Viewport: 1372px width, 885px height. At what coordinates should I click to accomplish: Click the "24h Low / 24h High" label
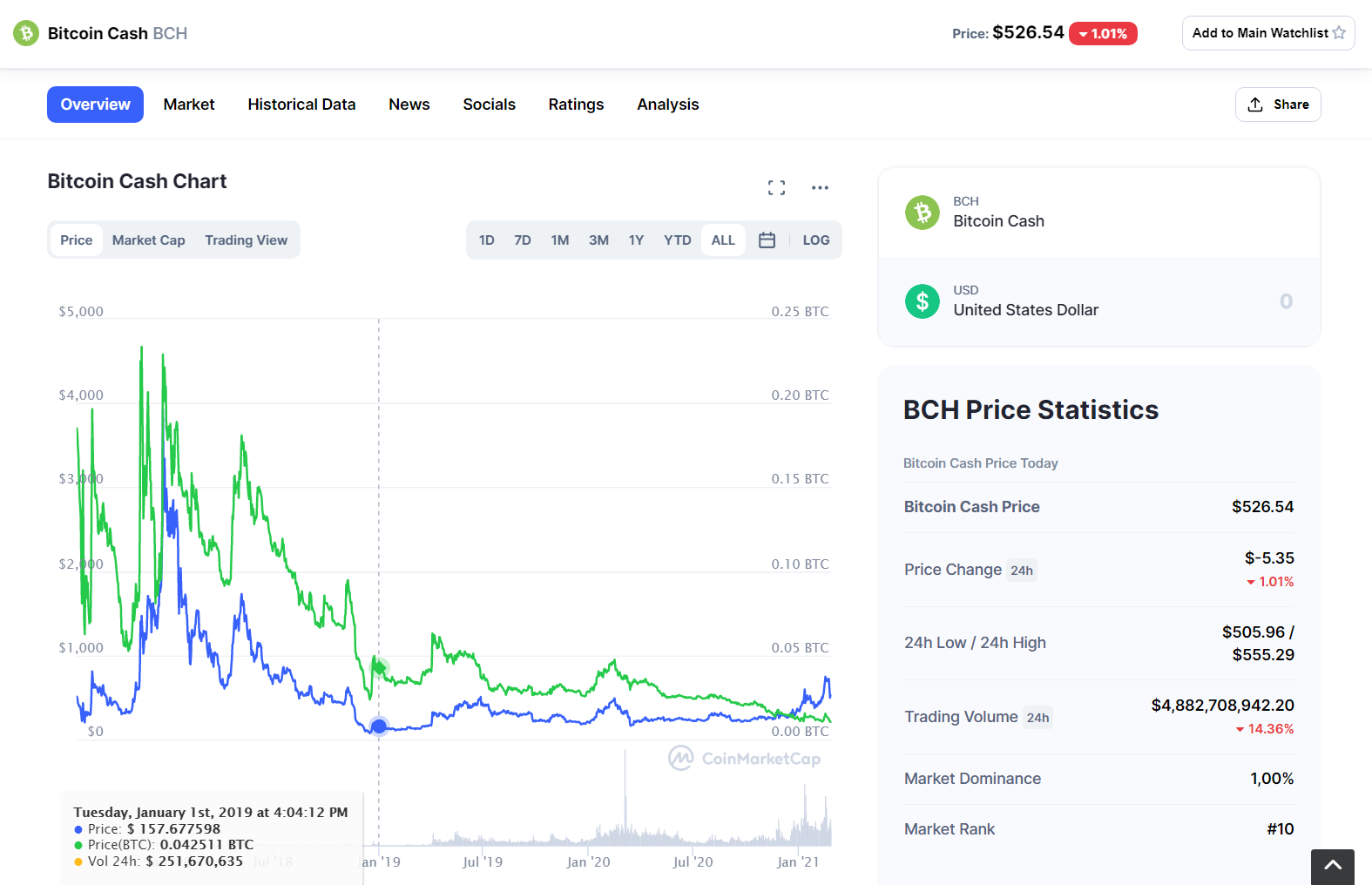pos(975,643)
